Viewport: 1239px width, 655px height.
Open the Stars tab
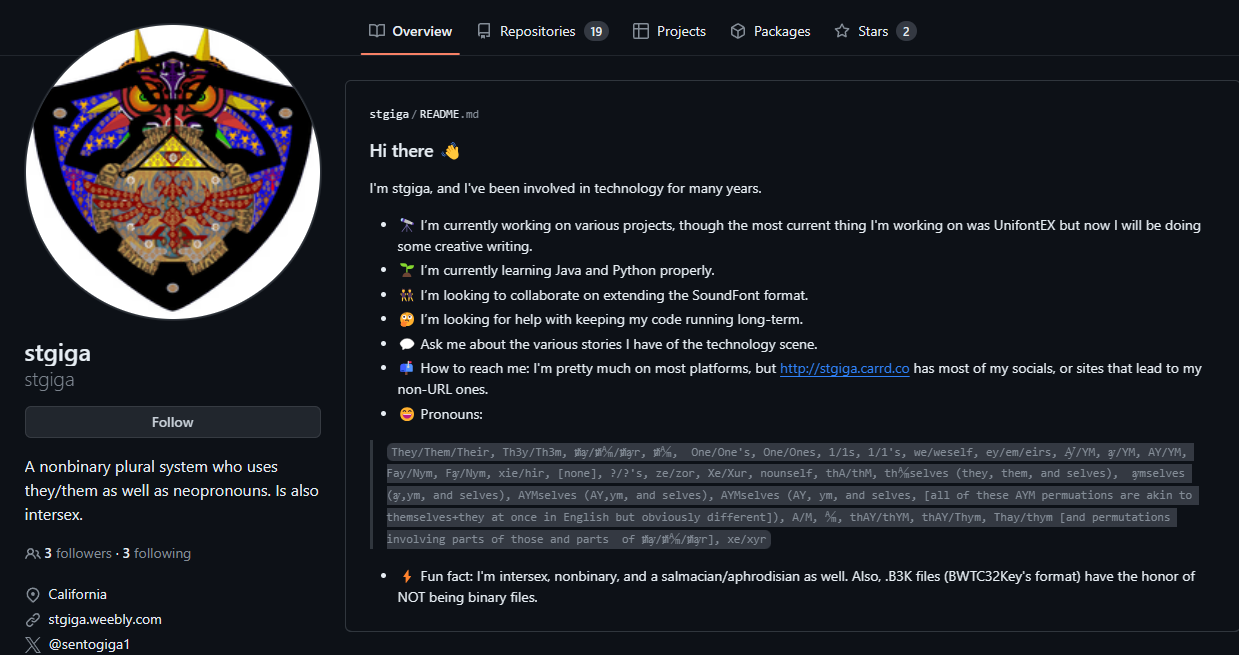875,31
